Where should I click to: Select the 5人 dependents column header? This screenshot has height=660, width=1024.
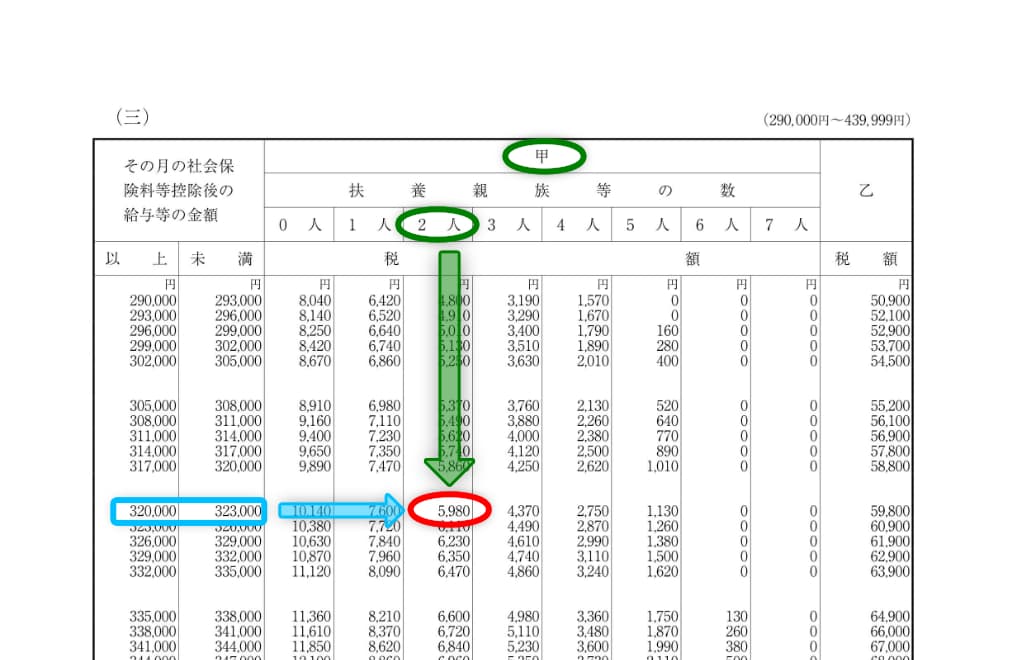point(647,225)
